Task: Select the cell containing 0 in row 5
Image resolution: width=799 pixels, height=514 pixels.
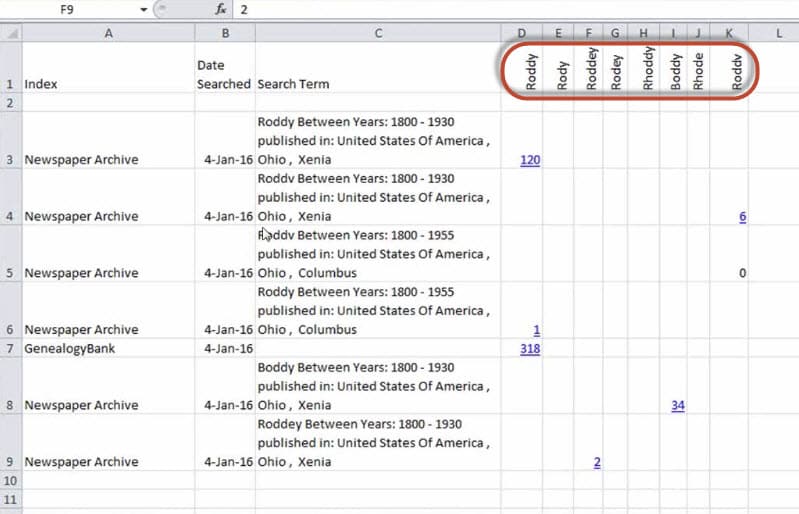Action: point(742,273)
